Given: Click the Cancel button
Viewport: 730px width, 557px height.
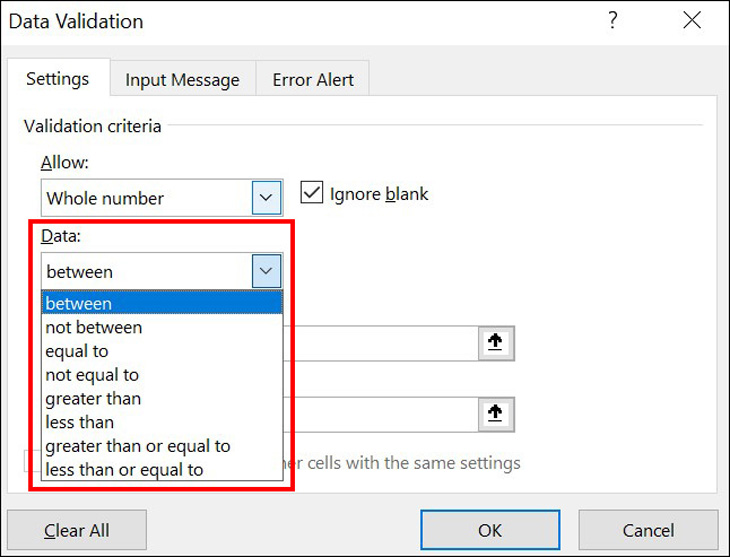Looking at the screenshot, I should pos(648,530).
